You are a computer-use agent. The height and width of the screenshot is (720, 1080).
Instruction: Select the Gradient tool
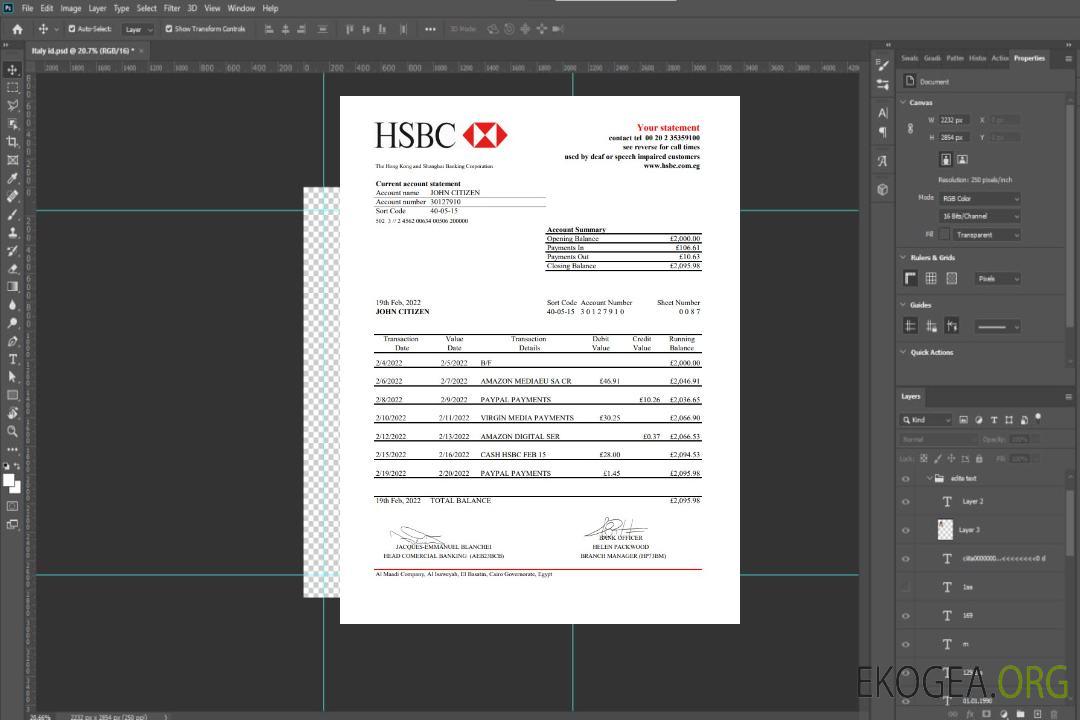click(12, 287)
